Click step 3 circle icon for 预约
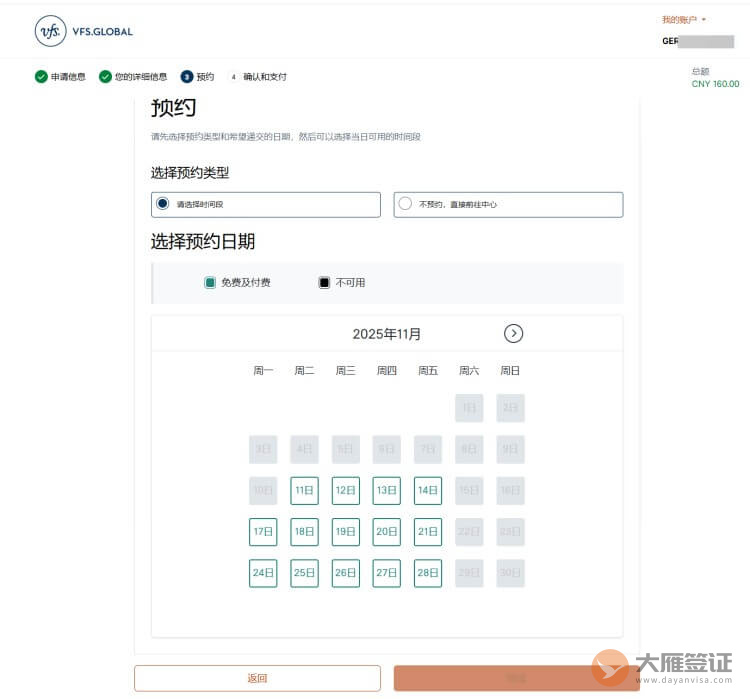This screenshot has height=699, width=750. click(187, 77)
